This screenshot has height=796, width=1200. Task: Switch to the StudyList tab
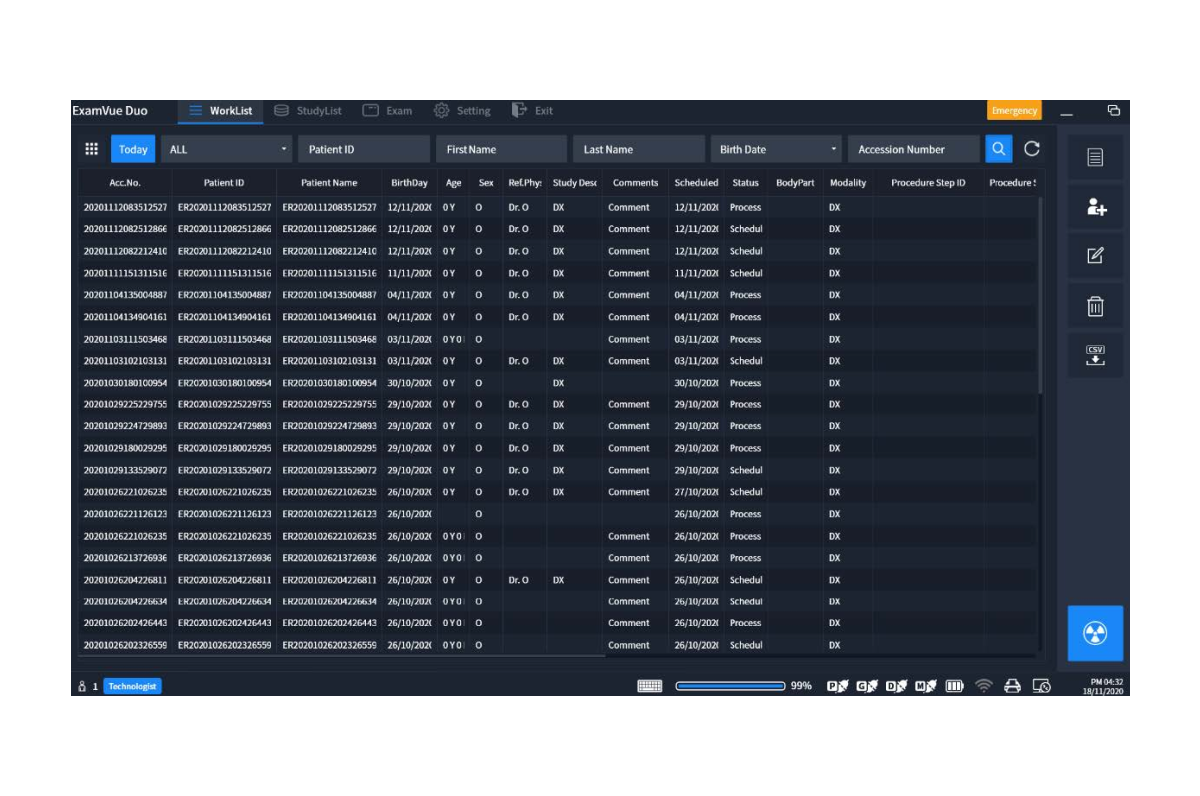[x=308, y=111]
